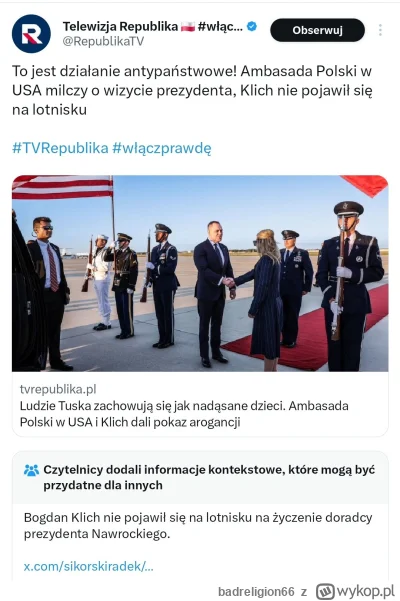Click the Polish flag emoji in the name

(188, 26)
